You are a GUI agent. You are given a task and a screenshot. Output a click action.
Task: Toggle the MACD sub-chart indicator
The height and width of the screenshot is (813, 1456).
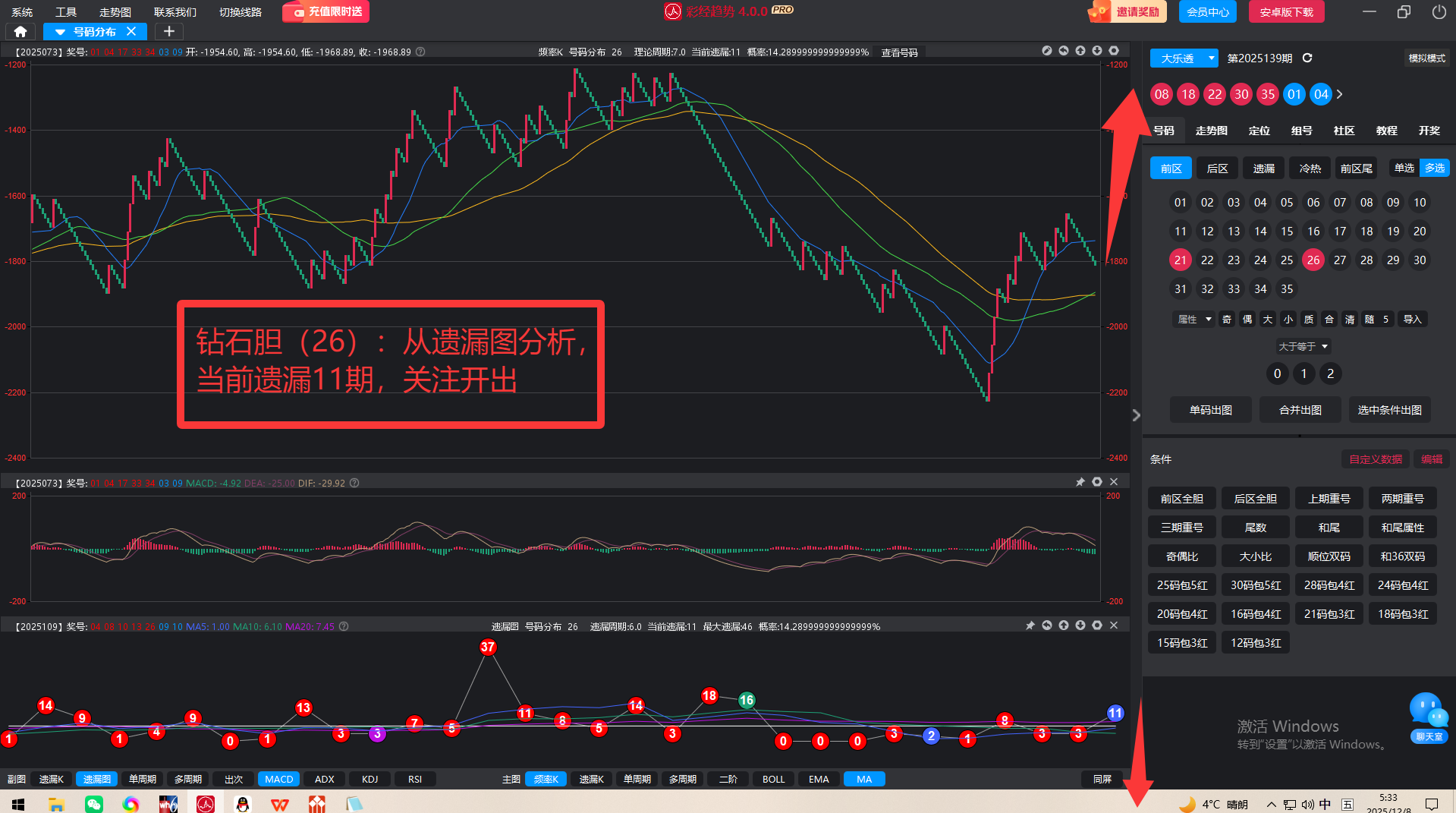tap(278, 779)
